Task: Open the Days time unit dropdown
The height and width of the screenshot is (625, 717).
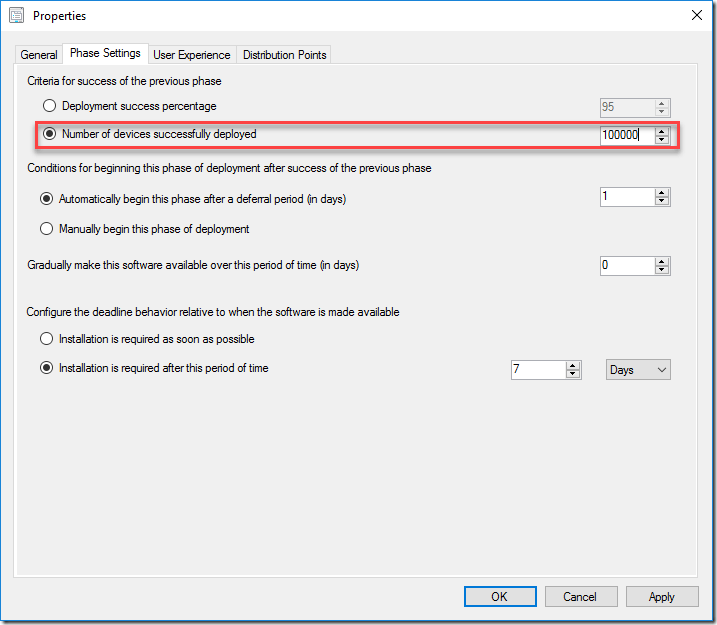Action: pos(638,370)
